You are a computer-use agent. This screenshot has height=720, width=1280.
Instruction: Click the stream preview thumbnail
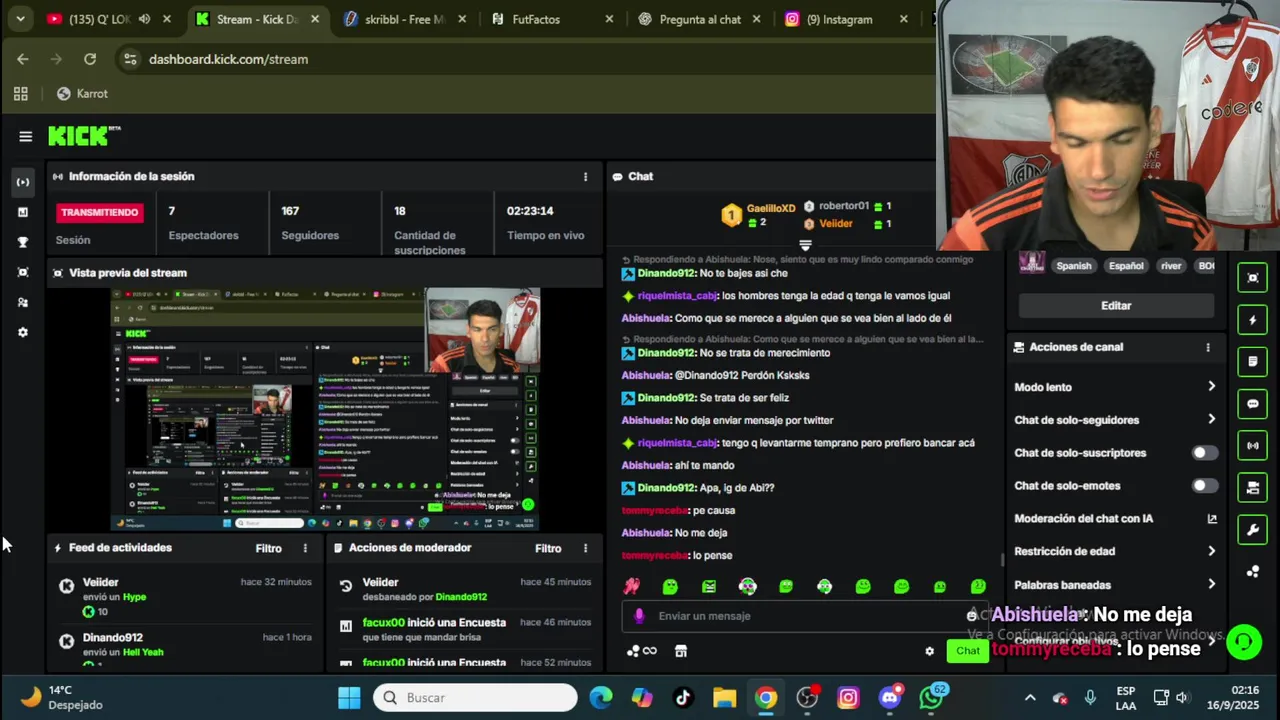point(325,409)
